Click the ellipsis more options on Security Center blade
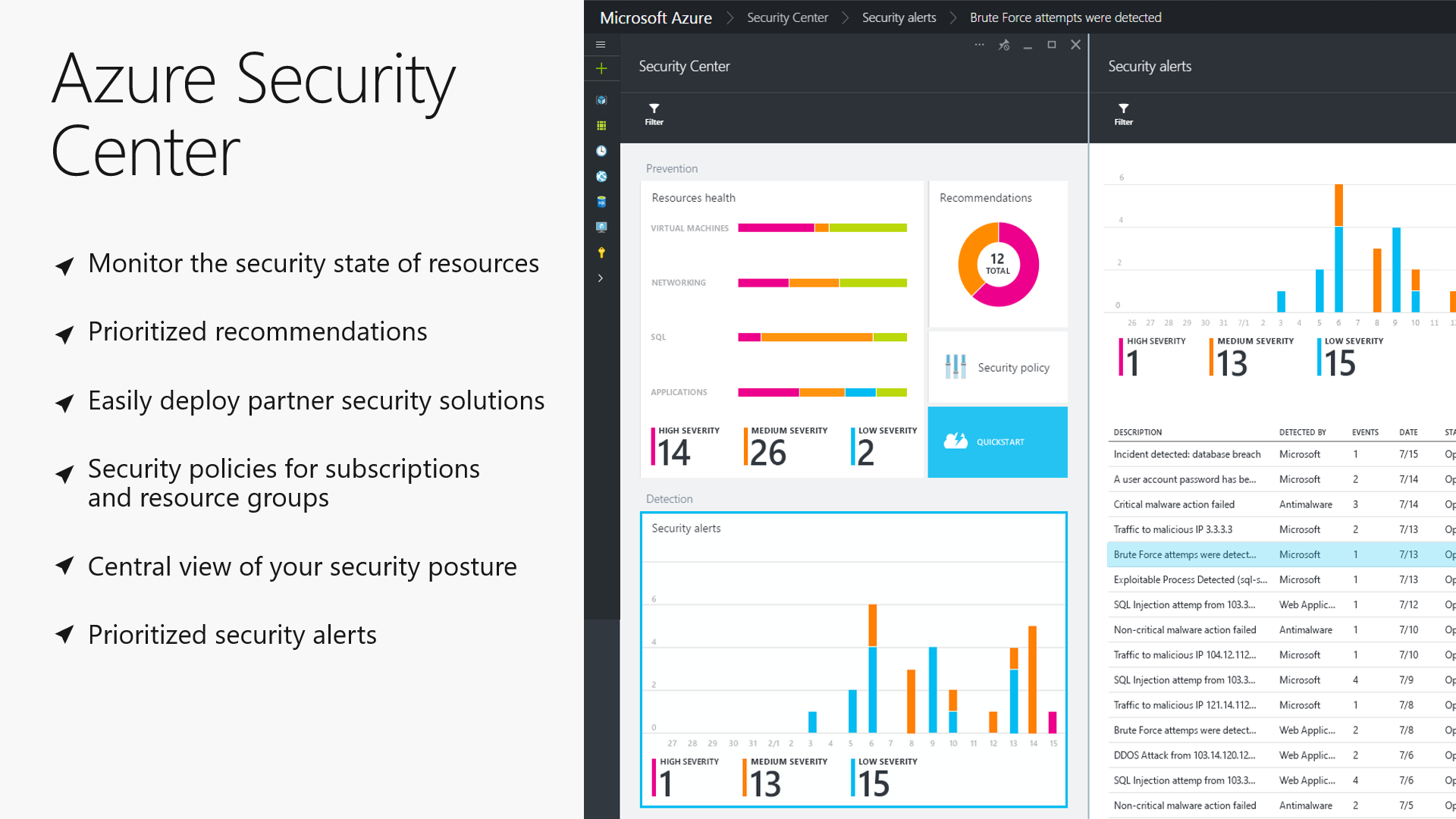 pyautogui.click(x=980, y=45)
